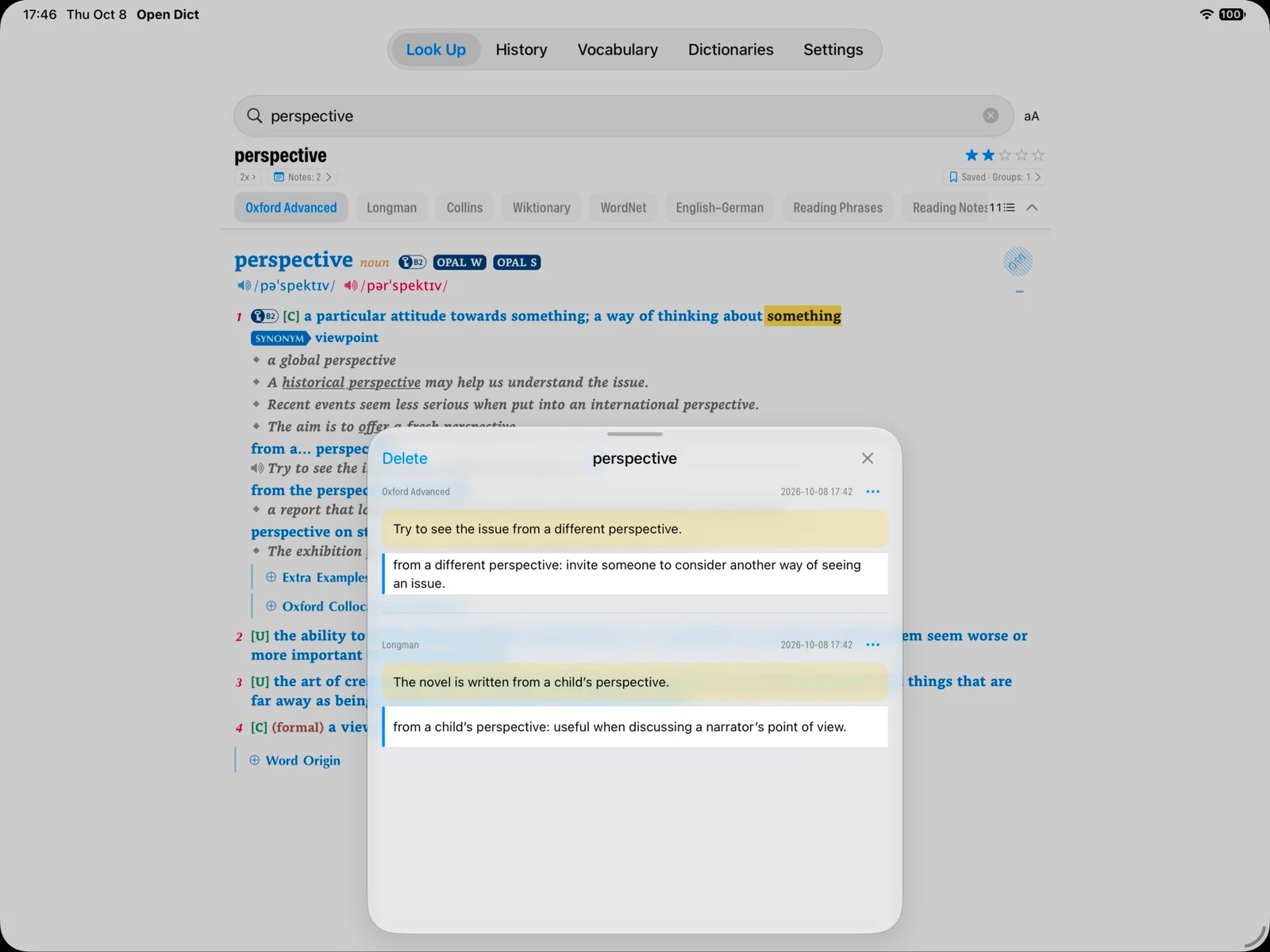Tap the 'perspective' headword title below the search bar

tap(280, 155)
